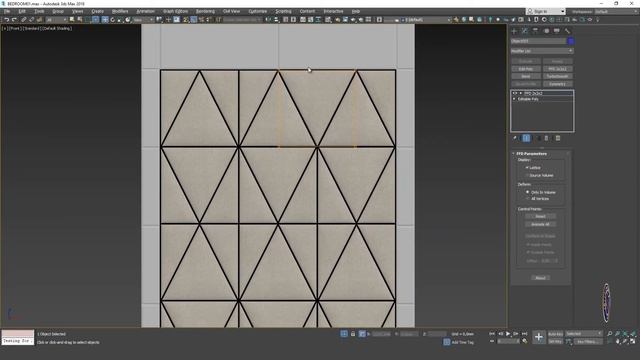Toggle the Auto Key button
The width and height of the screenshot is (640, 360).
point(555,334)
